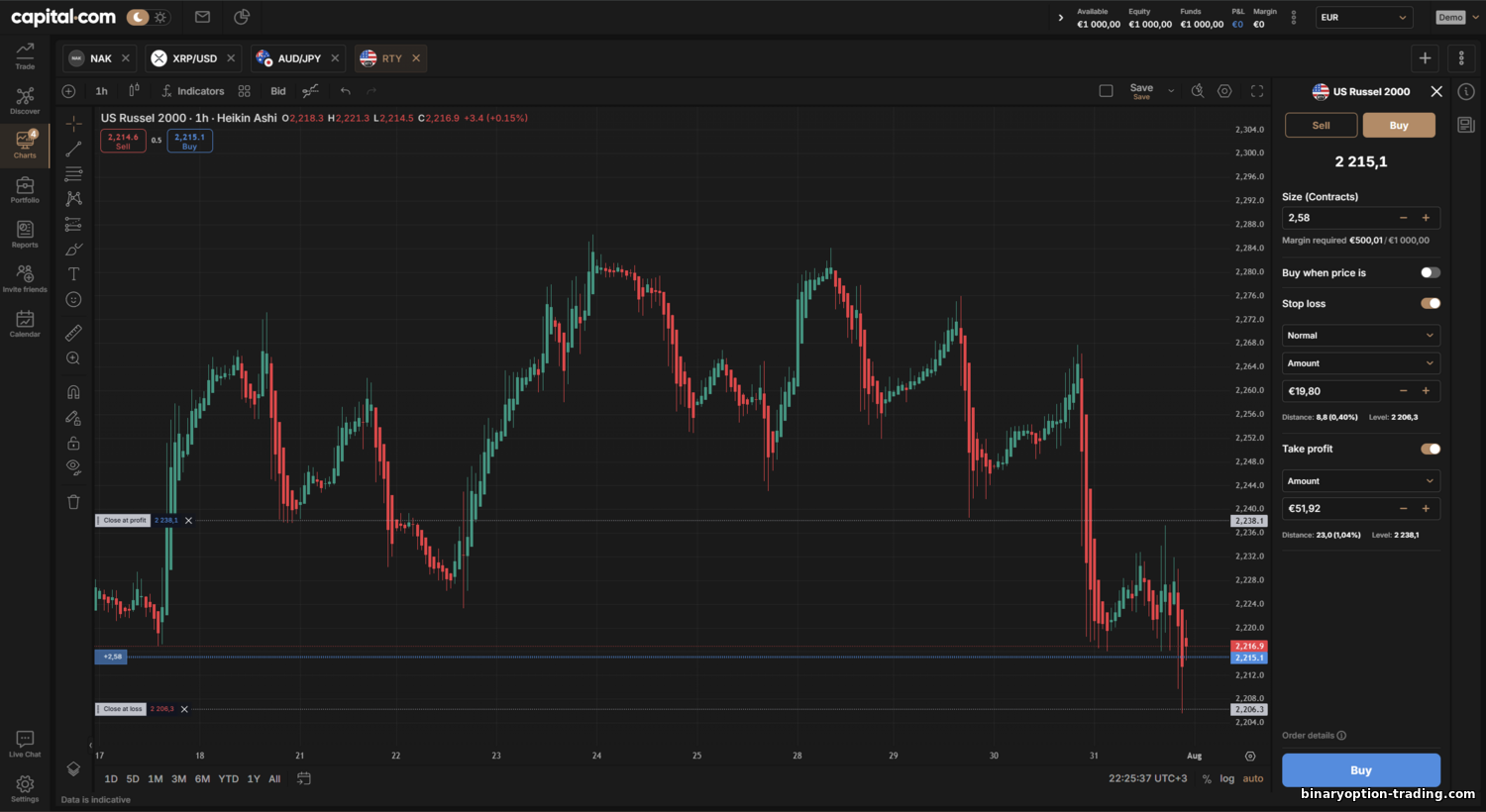
Task: Enable the Buy when price is toggle
Action: coord(1430,272)
